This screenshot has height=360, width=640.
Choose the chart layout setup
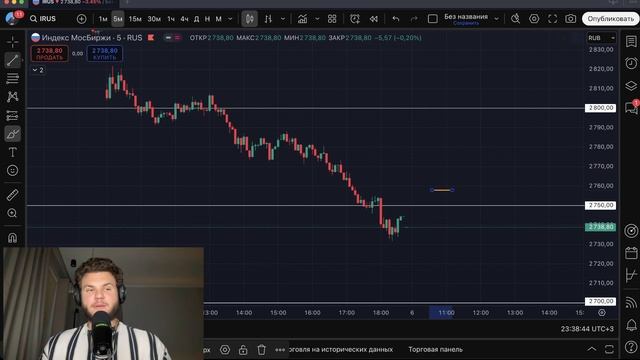point(433,19)
